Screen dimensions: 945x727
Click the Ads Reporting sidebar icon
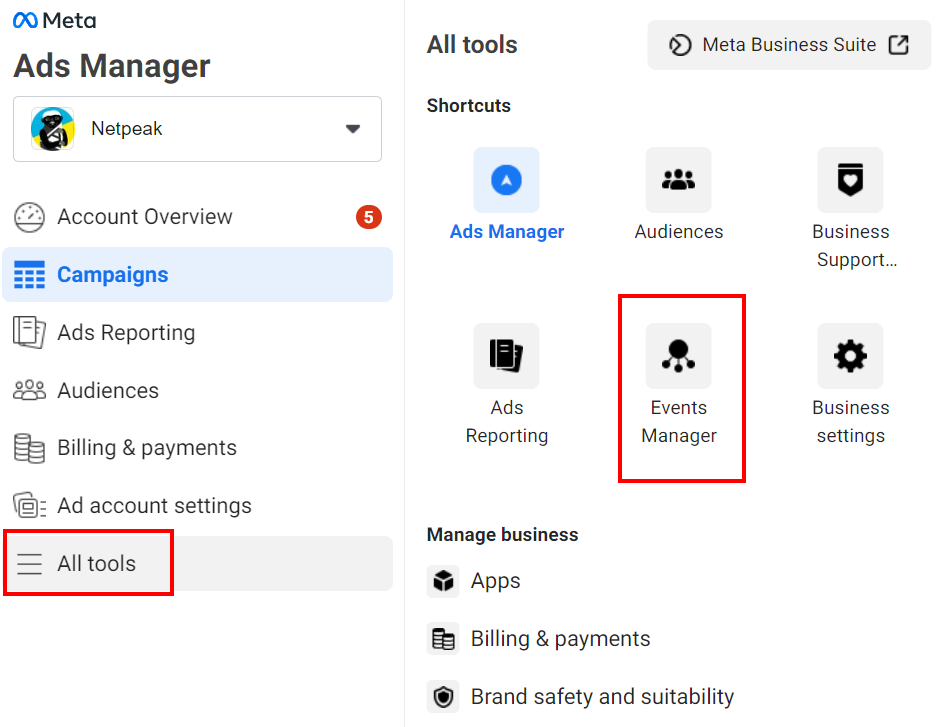[29, 332]
